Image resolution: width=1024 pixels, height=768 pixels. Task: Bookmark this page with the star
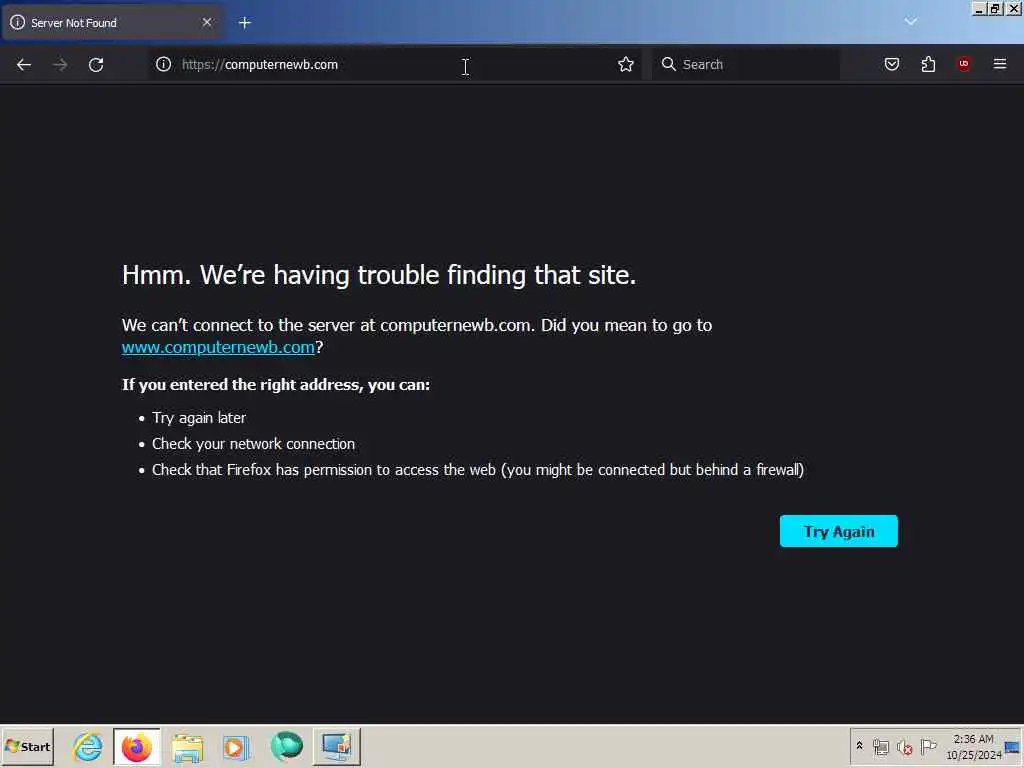tap(626, 64)
